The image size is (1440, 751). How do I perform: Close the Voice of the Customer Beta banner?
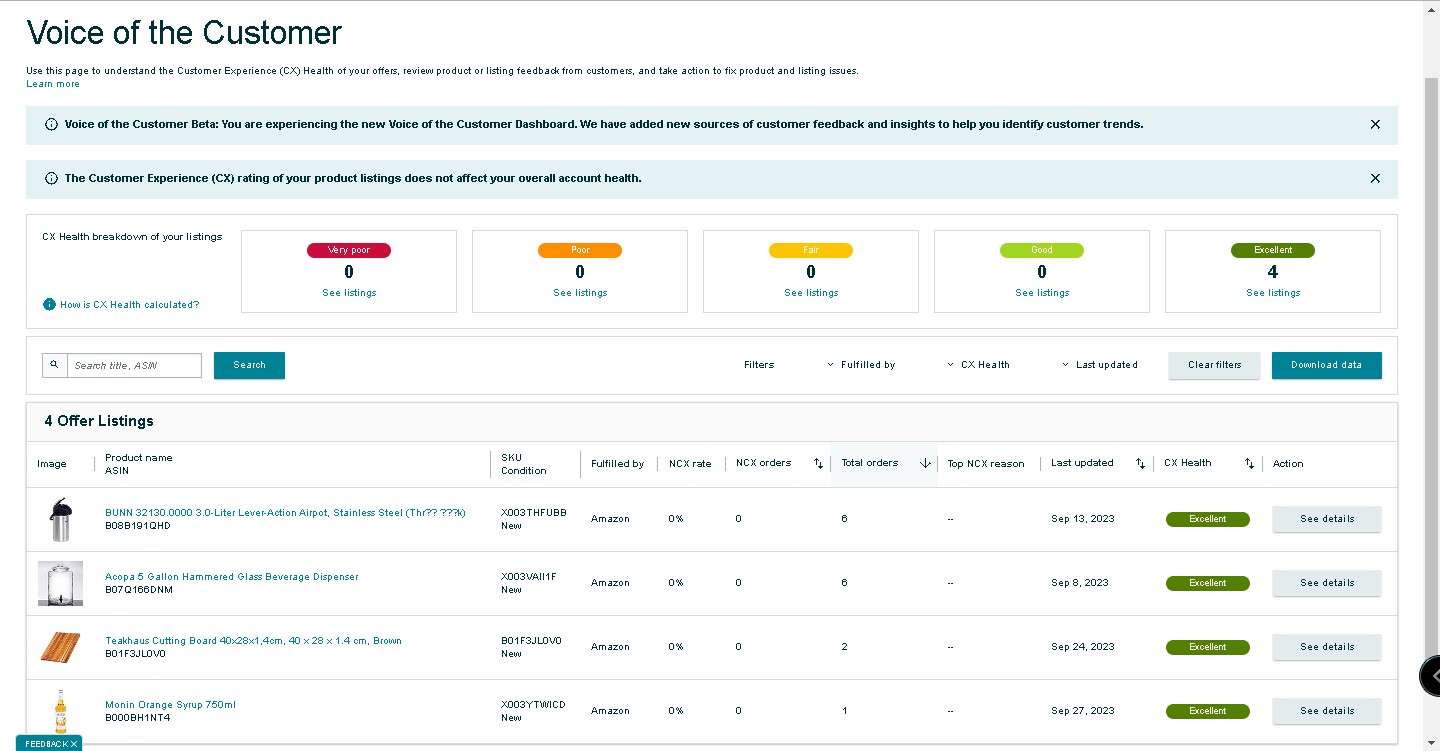[x=1375, y=125]
